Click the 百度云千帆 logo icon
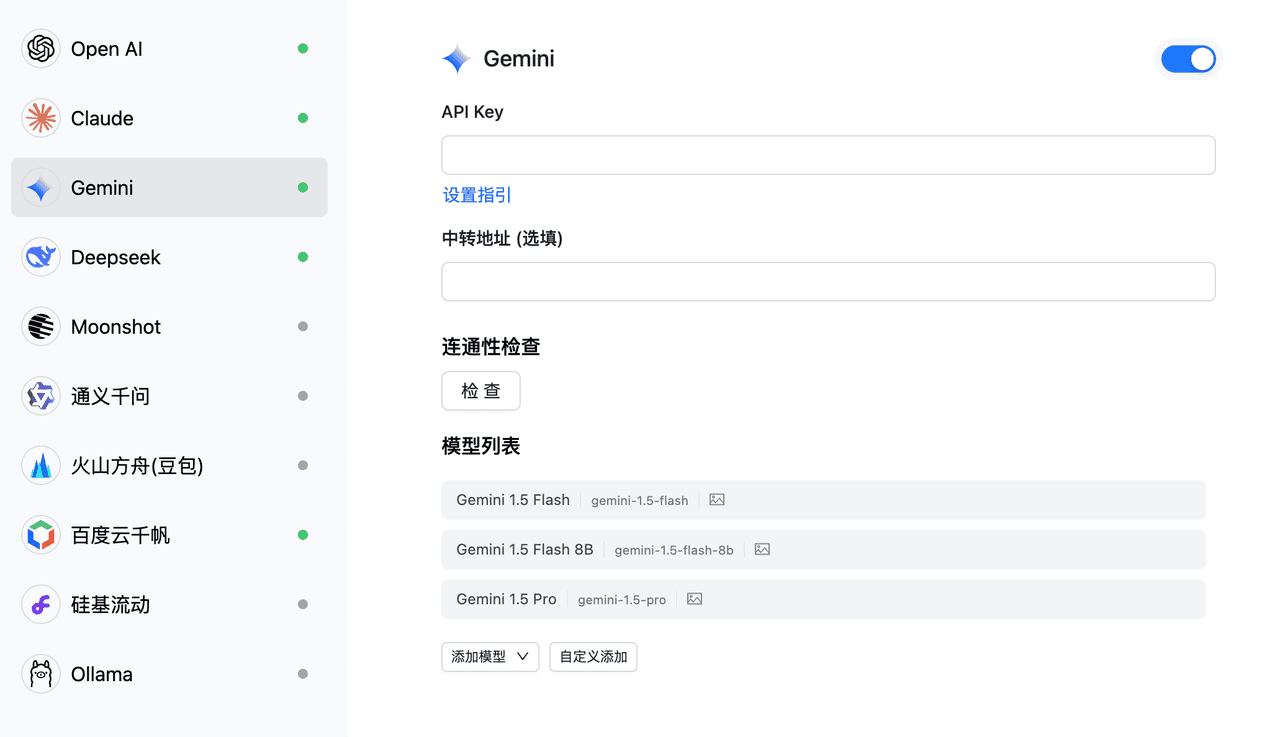 [x=41, y=535]
